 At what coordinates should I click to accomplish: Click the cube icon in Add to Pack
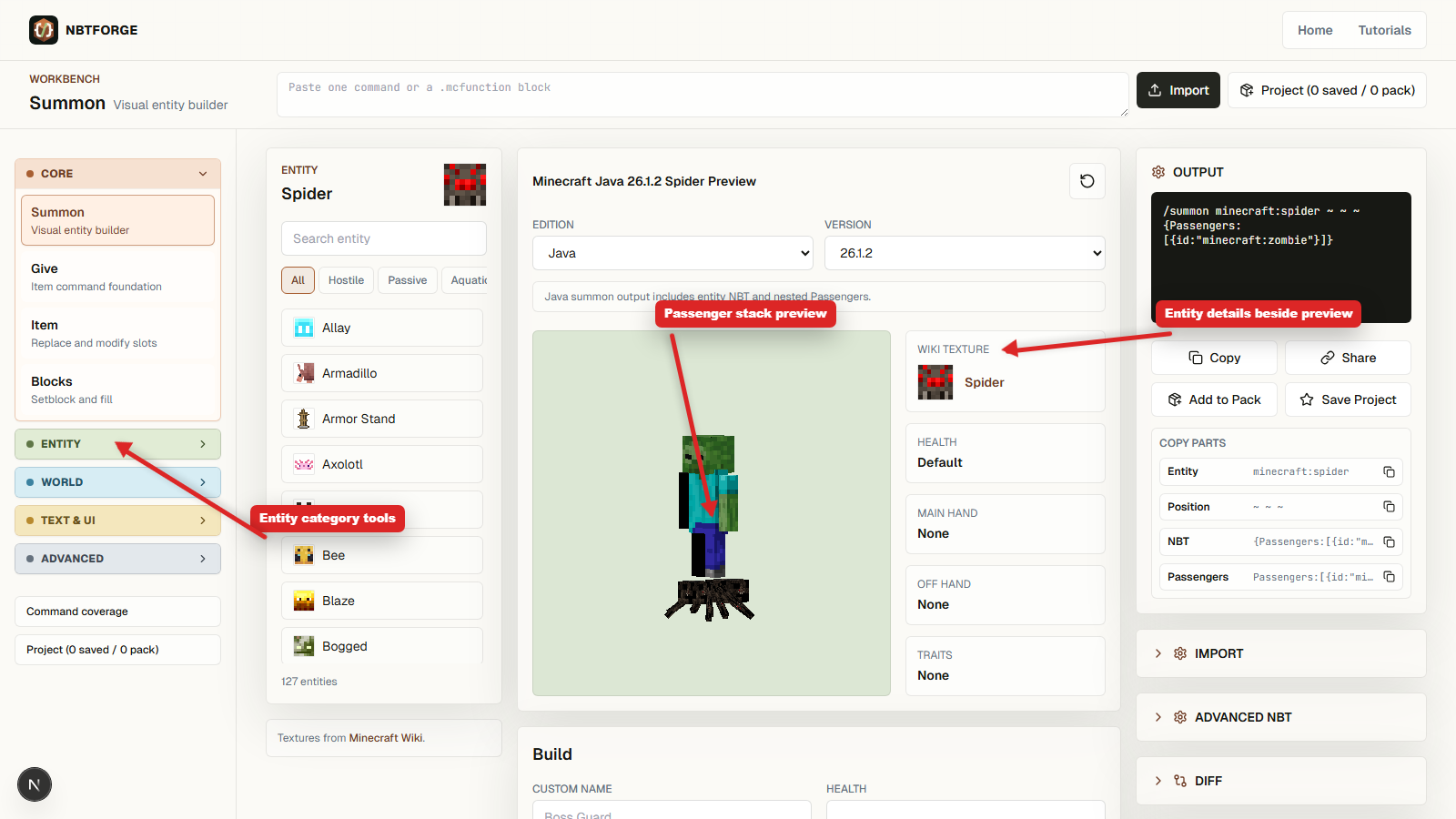1175,399
